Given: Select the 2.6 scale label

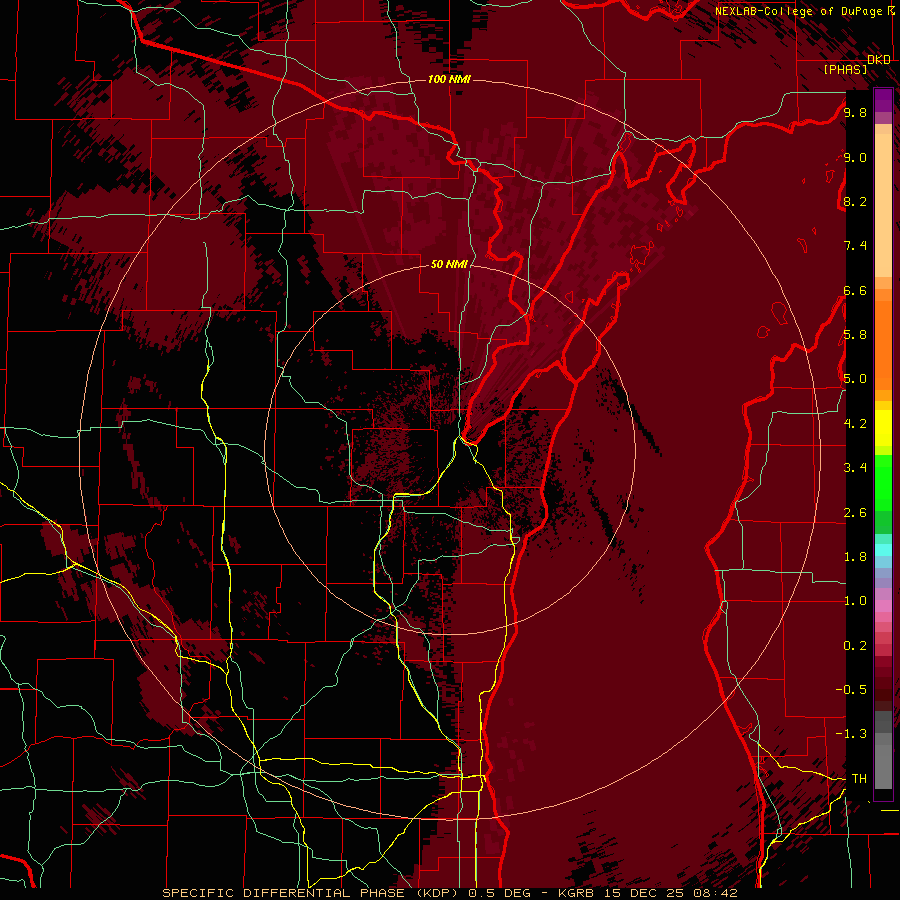Looking at the screenshot, I should (855, 513).
